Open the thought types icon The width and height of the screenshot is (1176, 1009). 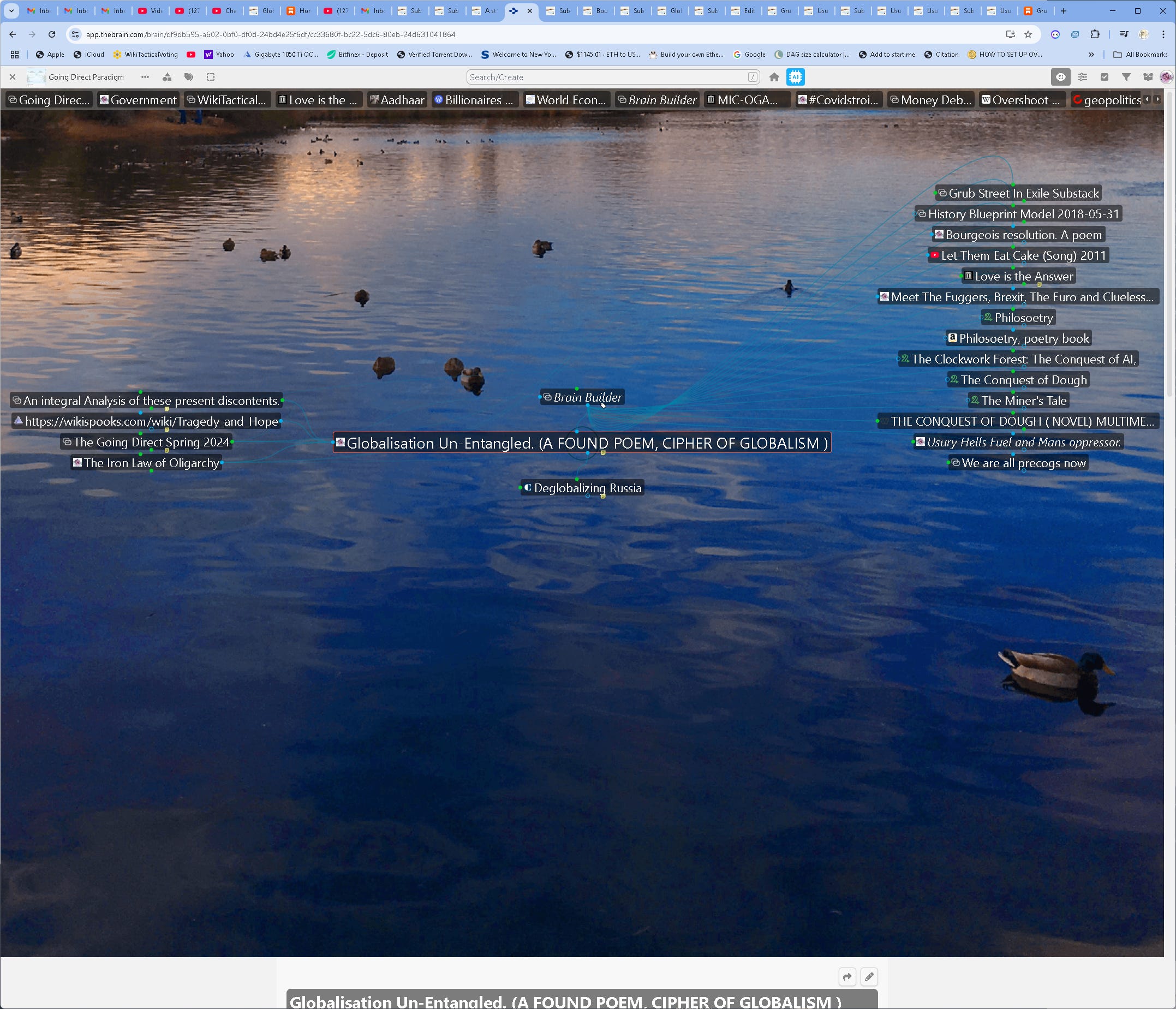[167, 77]
